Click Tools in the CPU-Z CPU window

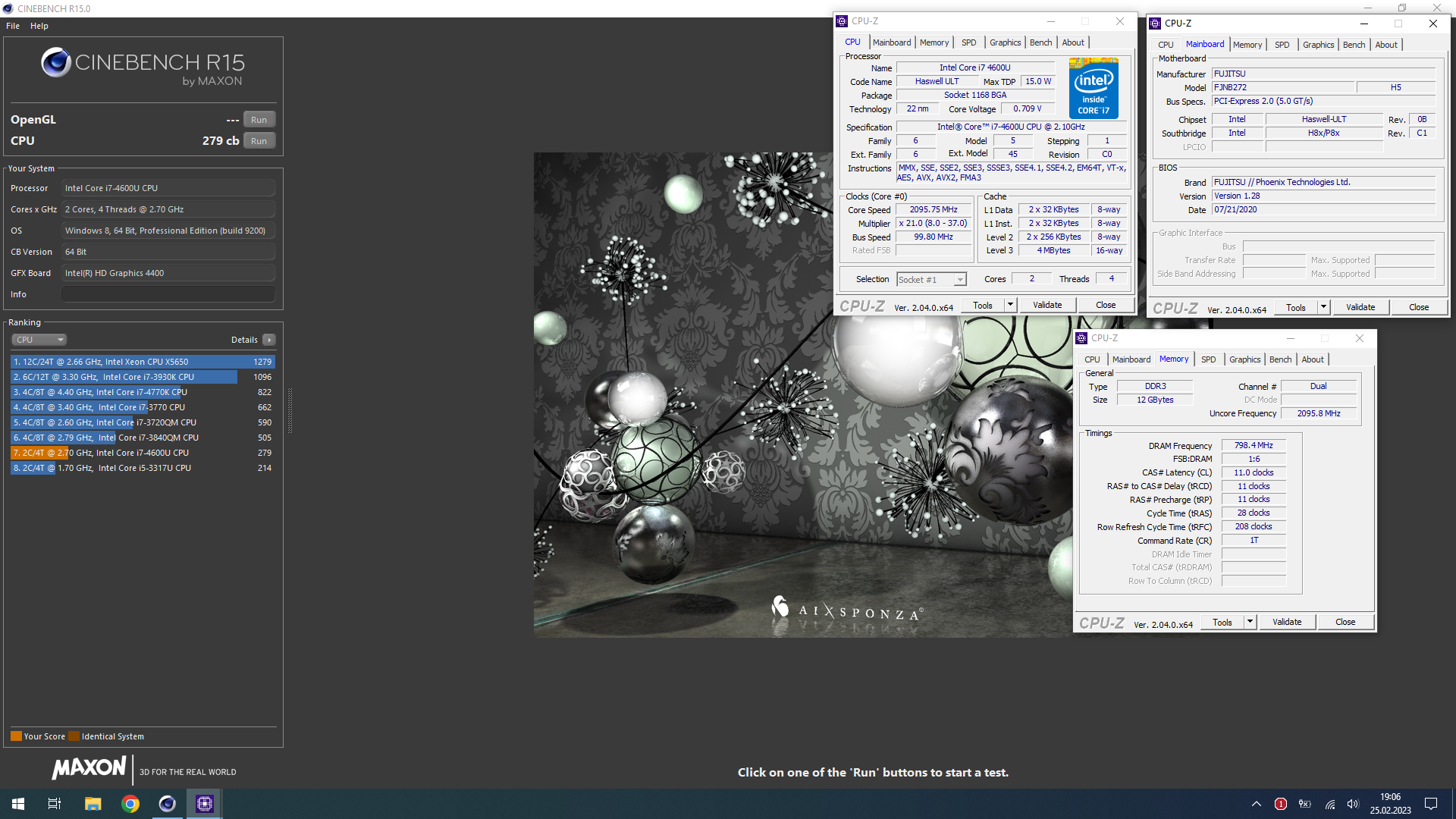(x=983, y=306)
